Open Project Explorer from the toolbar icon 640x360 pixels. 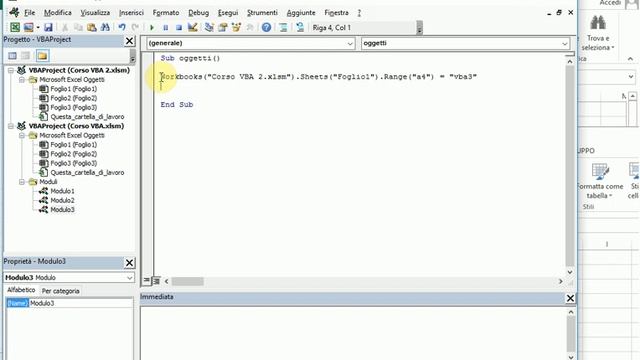coord(209,27)
